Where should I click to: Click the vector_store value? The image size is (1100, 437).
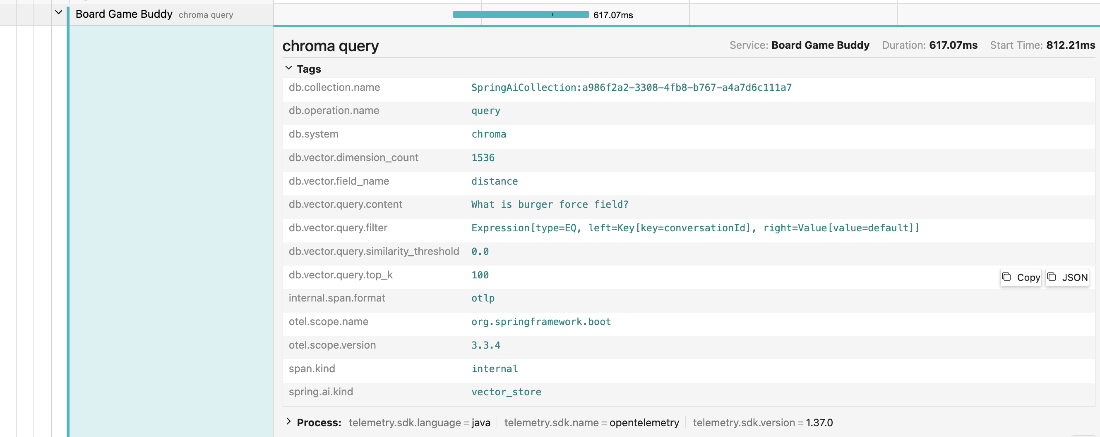506,391
